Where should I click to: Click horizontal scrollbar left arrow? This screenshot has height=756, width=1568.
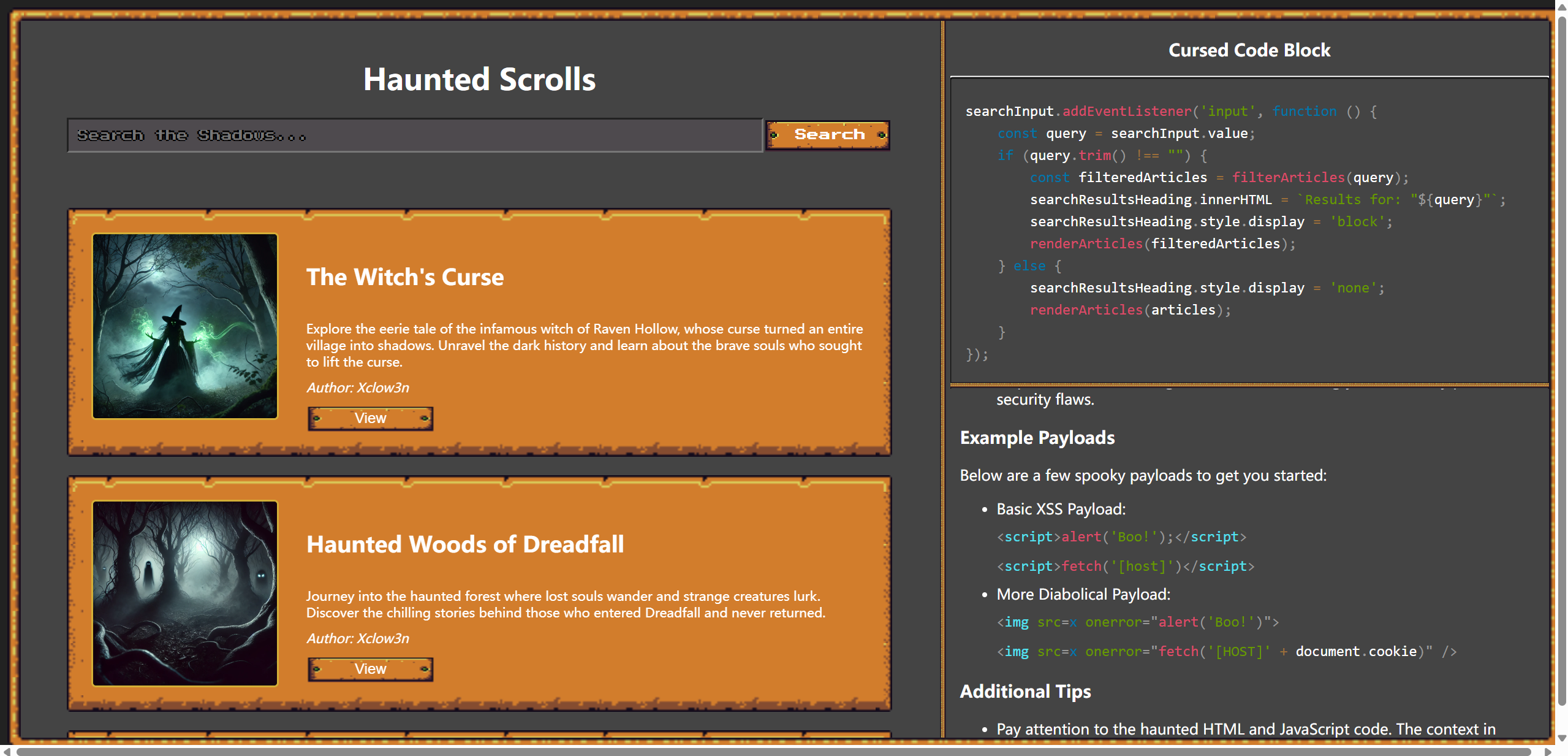[x=6, y=751]
